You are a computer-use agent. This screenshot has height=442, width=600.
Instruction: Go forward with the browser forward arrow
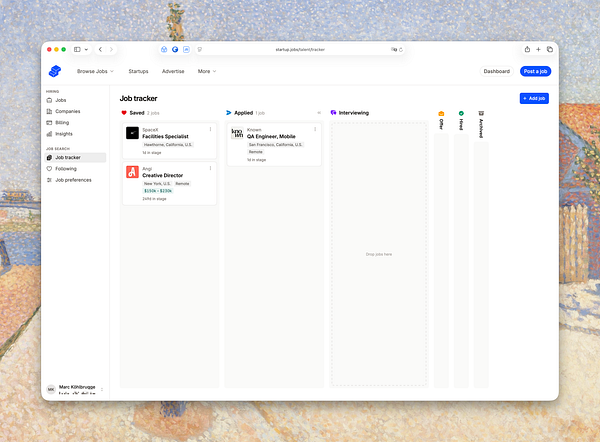pyautogui.click(x=111, y=49)
